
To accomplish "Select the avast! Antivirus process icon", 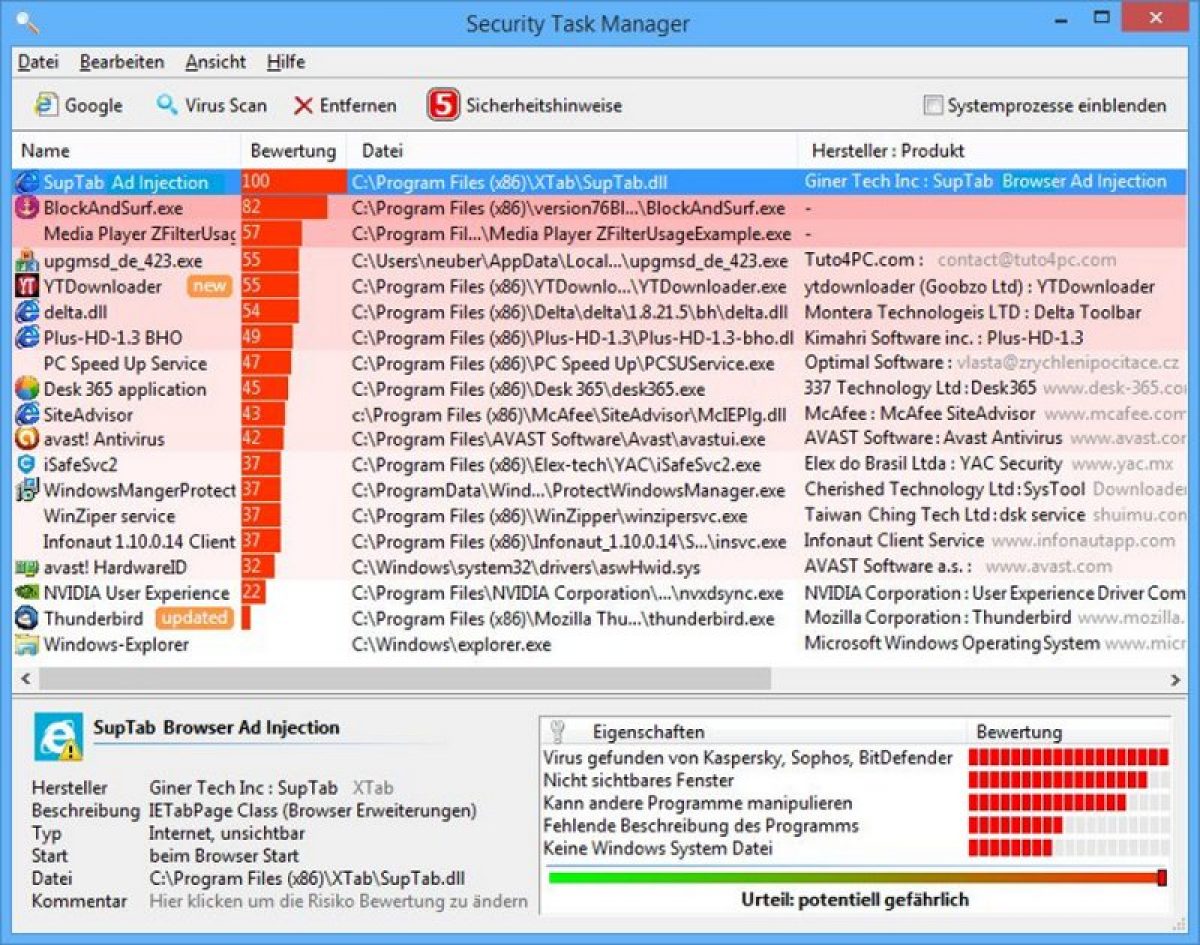I will click(x=24, y=439).
